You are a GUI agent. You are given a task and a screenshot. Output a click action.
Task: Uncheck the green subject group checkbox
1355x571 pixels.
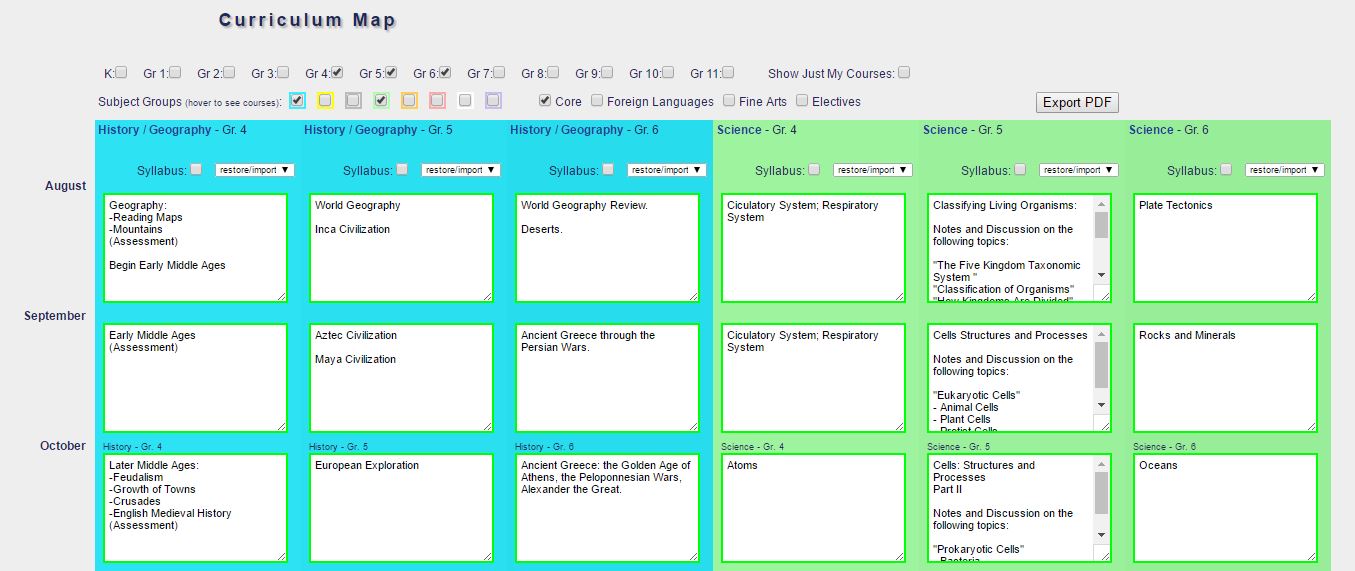[x=381, y=101]
